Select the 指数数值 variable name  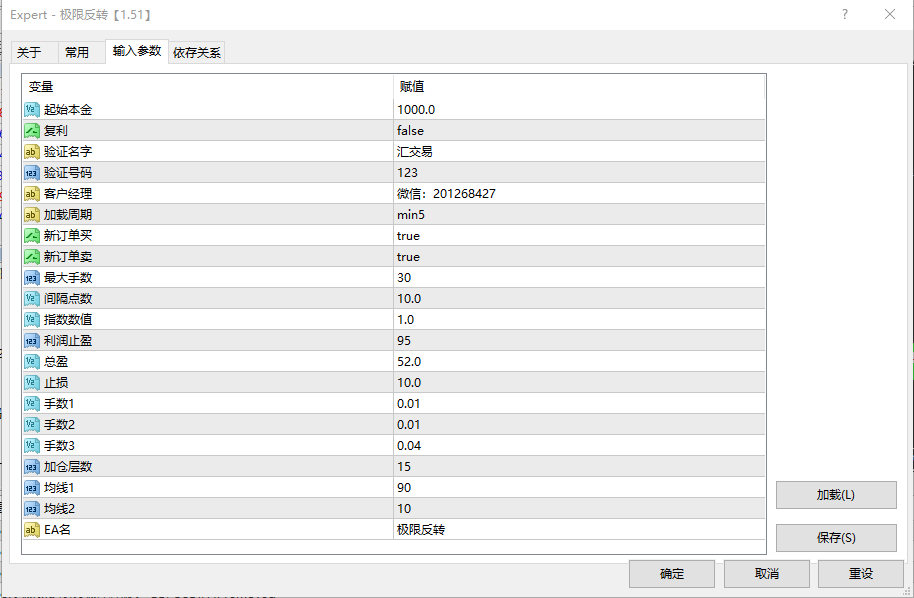tap(68, 319)
